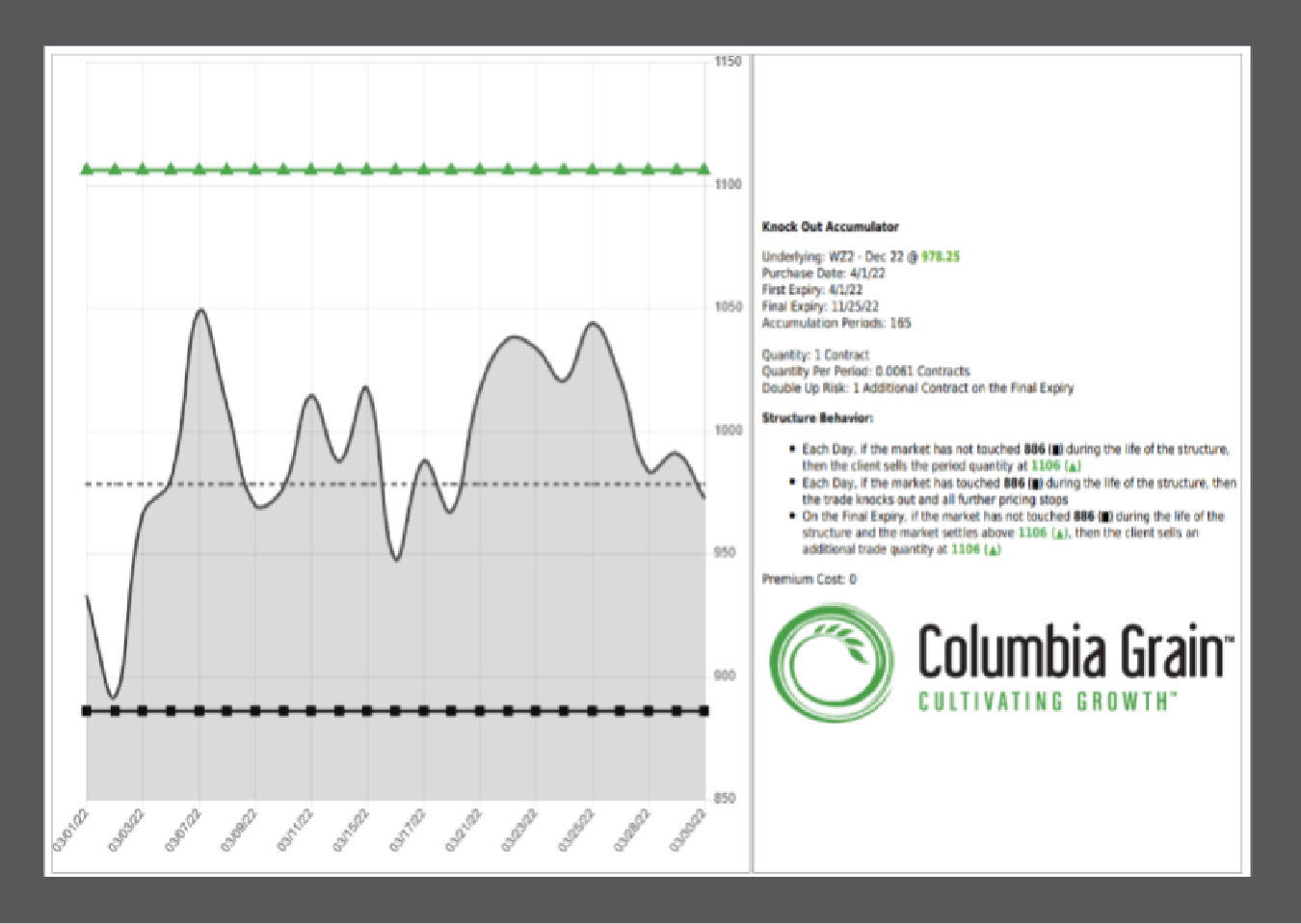
Task: Click the "First Expiry: 4/1/22" line
Action: pos(811,290)
